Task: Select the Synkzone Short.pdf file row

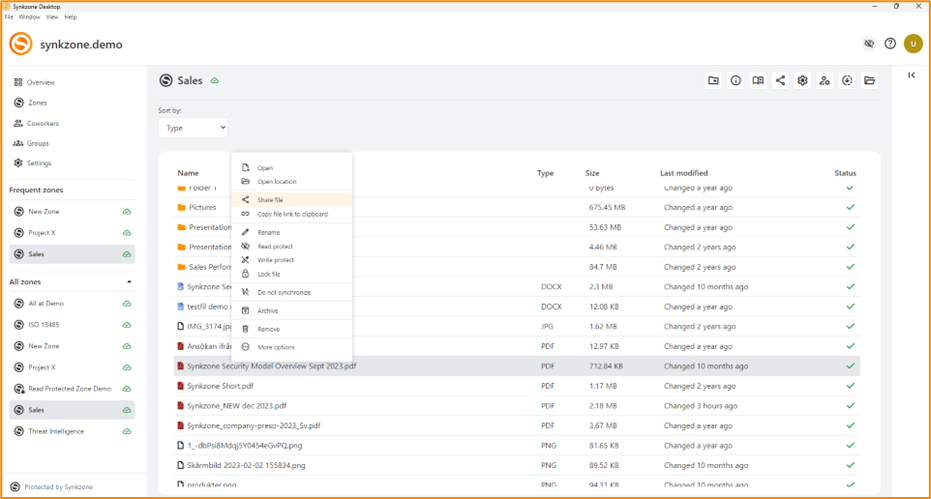Action: pyautogui.click(x=220, y=386)
